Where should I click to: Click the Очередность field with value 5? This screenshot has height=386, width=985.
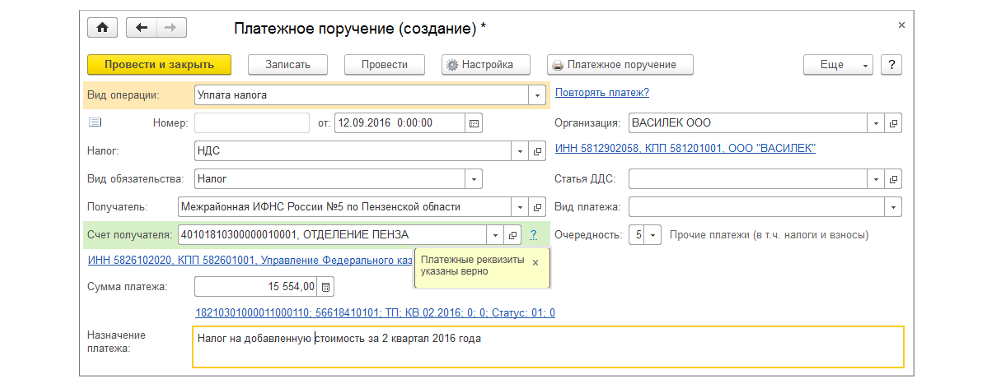tap(637, 235)
